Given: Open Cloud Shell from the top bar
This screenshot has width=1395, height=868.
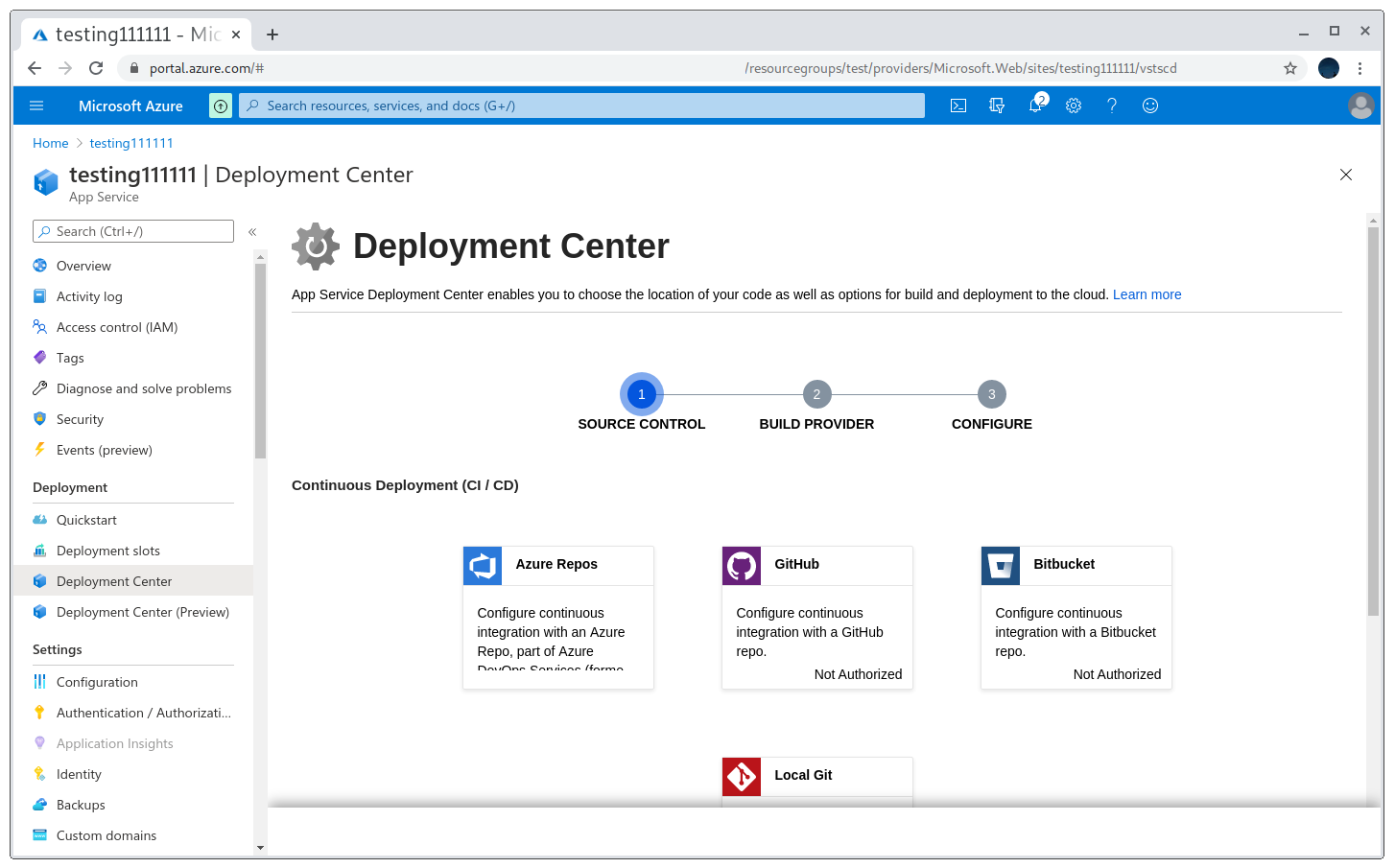Looking at the screenshot, I should coord(958,106).
